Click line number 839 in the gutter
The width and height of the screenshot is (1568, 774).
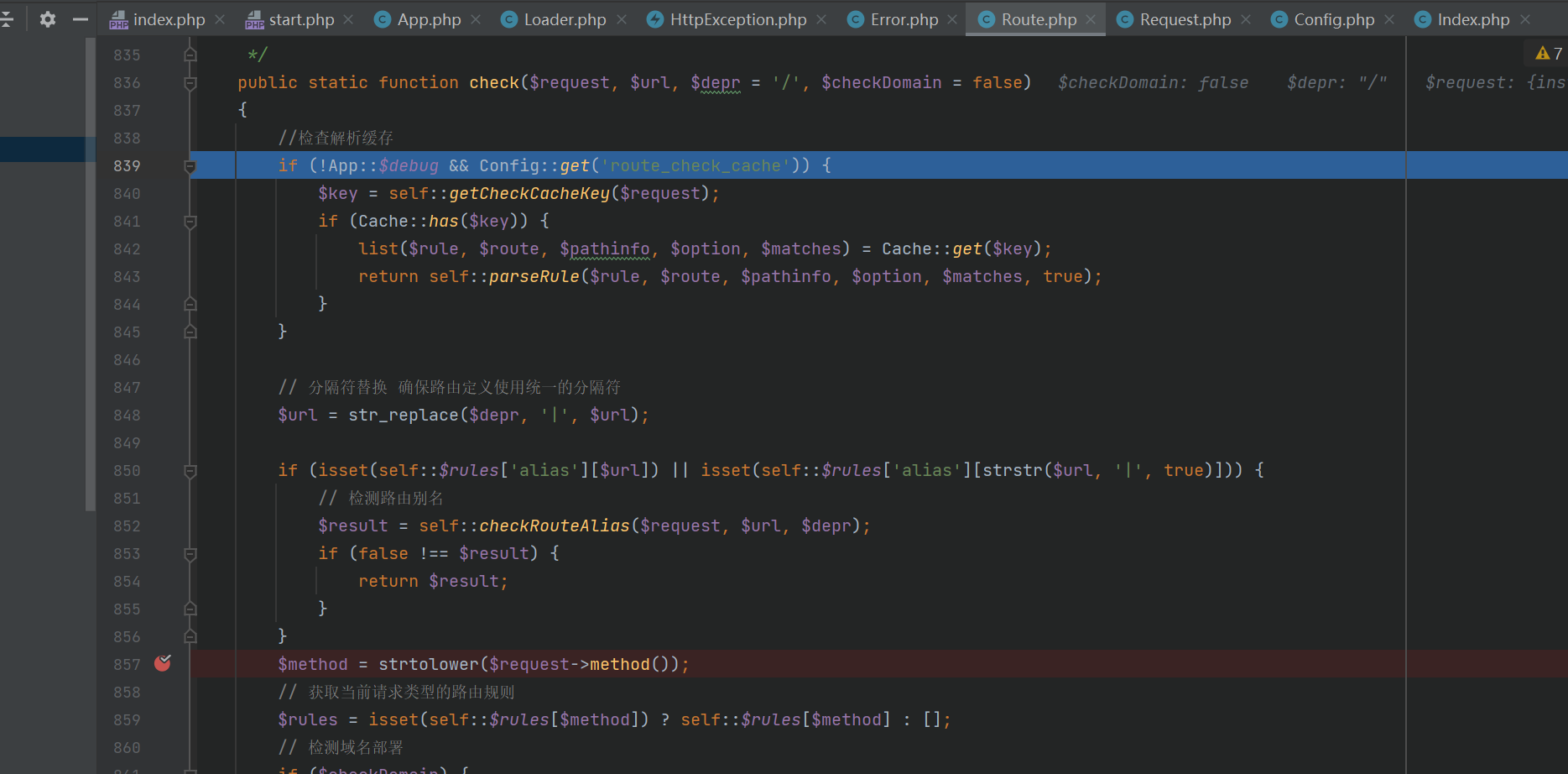click(x=127, y=165)
